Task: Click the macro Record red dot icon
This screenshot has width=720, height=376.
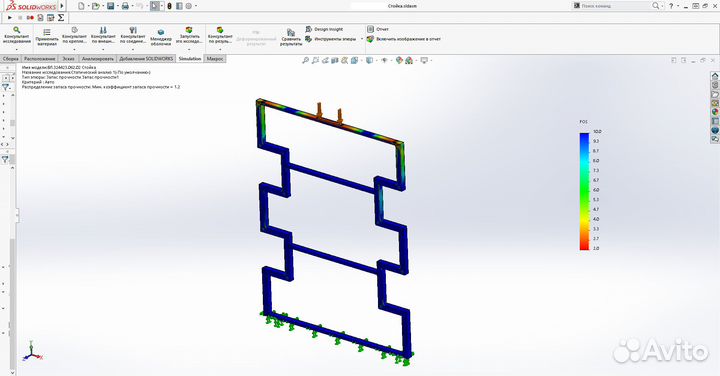Action: (30, 17)
